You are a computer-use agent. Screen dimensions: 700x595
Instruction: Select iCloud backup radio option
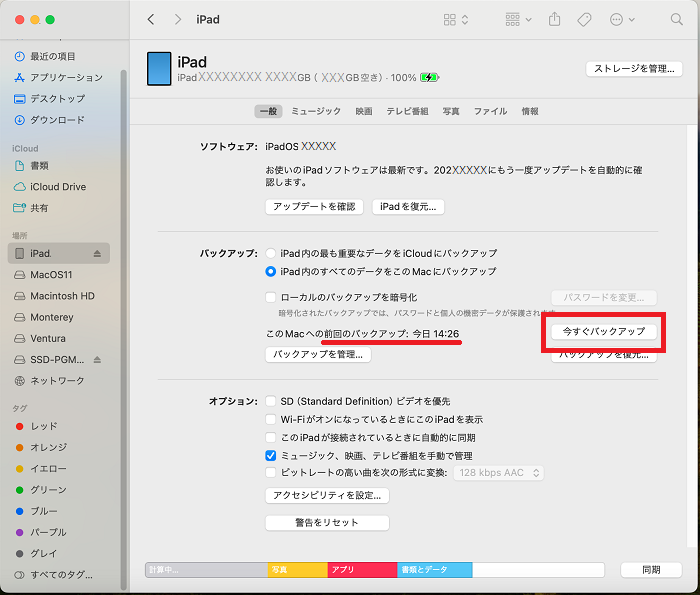[271, 254]
